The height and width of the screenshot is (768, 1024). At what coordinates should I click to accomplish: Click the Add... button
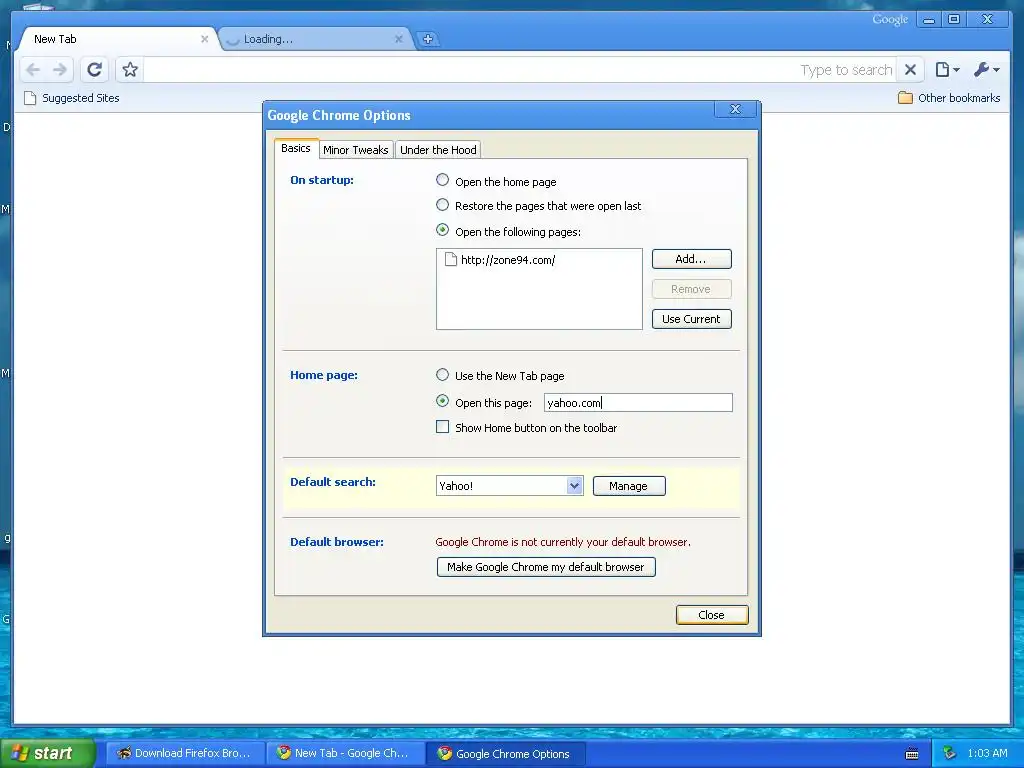click(x=692, y=259)
